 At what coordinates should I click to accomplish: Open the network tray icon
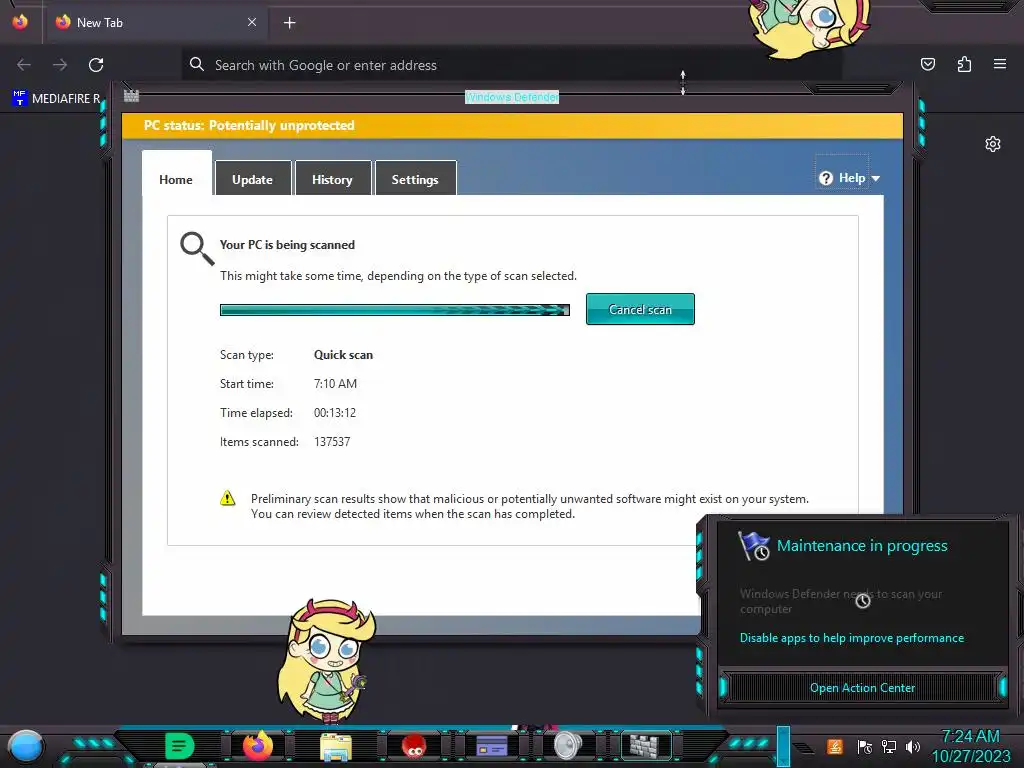889,746
